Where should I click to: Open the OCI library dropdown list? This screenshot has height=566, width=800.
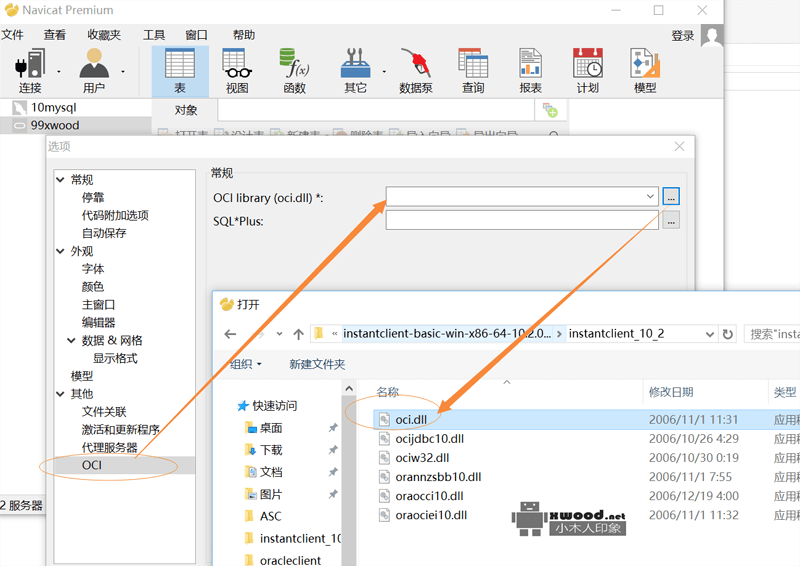pyautogui.click(x=650, y=196)
